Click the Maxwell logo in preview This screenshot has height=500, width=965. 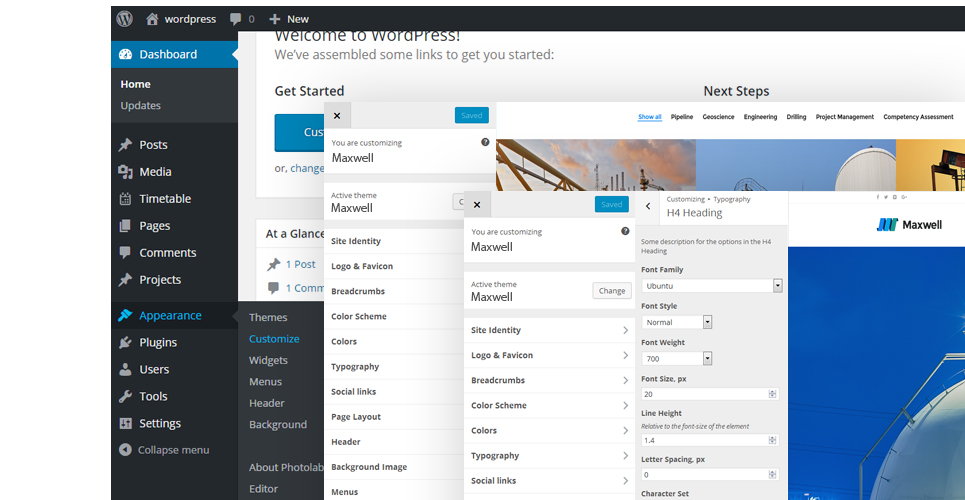click(x=909, y=225)
